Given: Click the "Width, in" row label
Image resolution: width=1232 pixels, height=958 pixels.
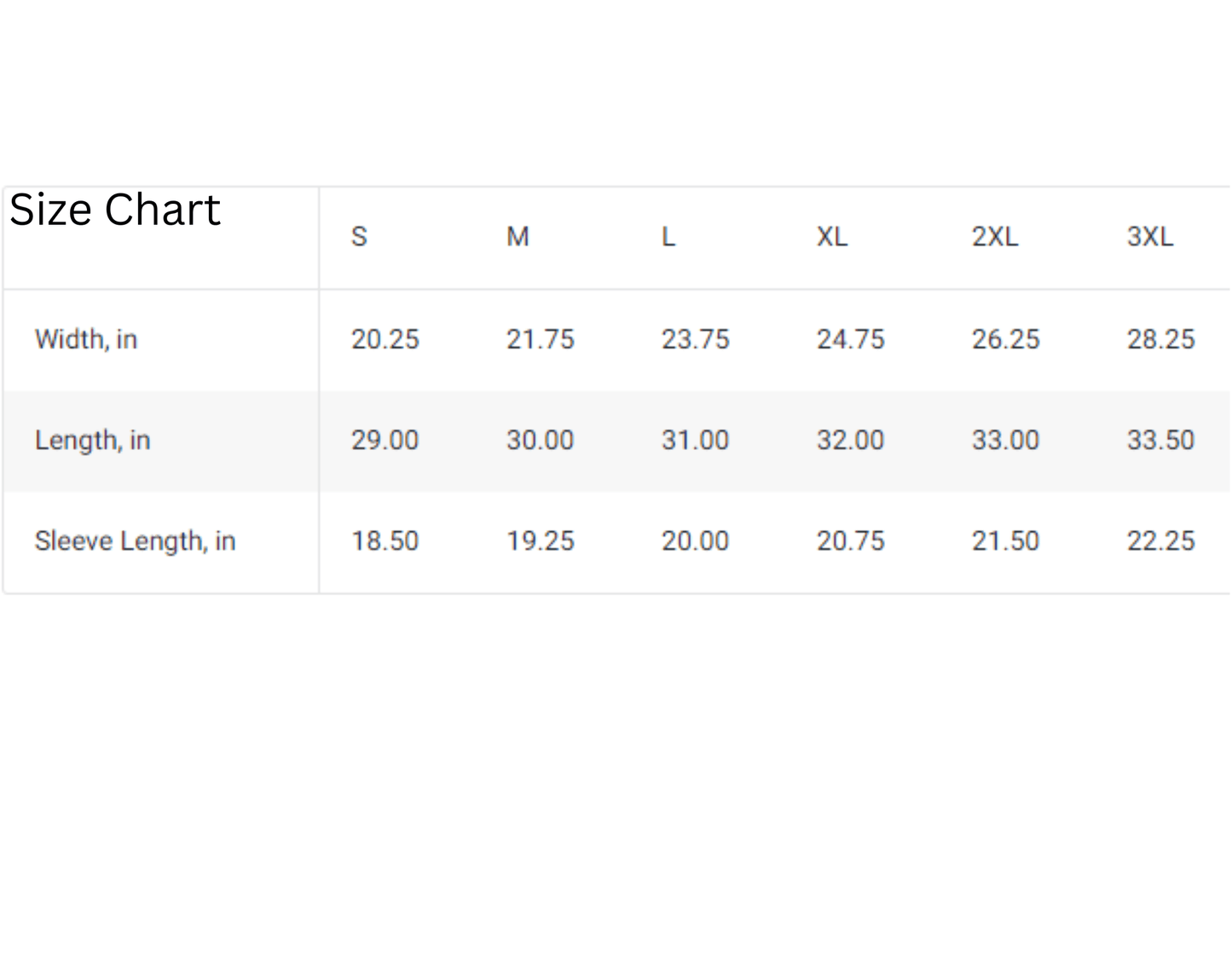Looking at the screenshot, I should (86, 339).
